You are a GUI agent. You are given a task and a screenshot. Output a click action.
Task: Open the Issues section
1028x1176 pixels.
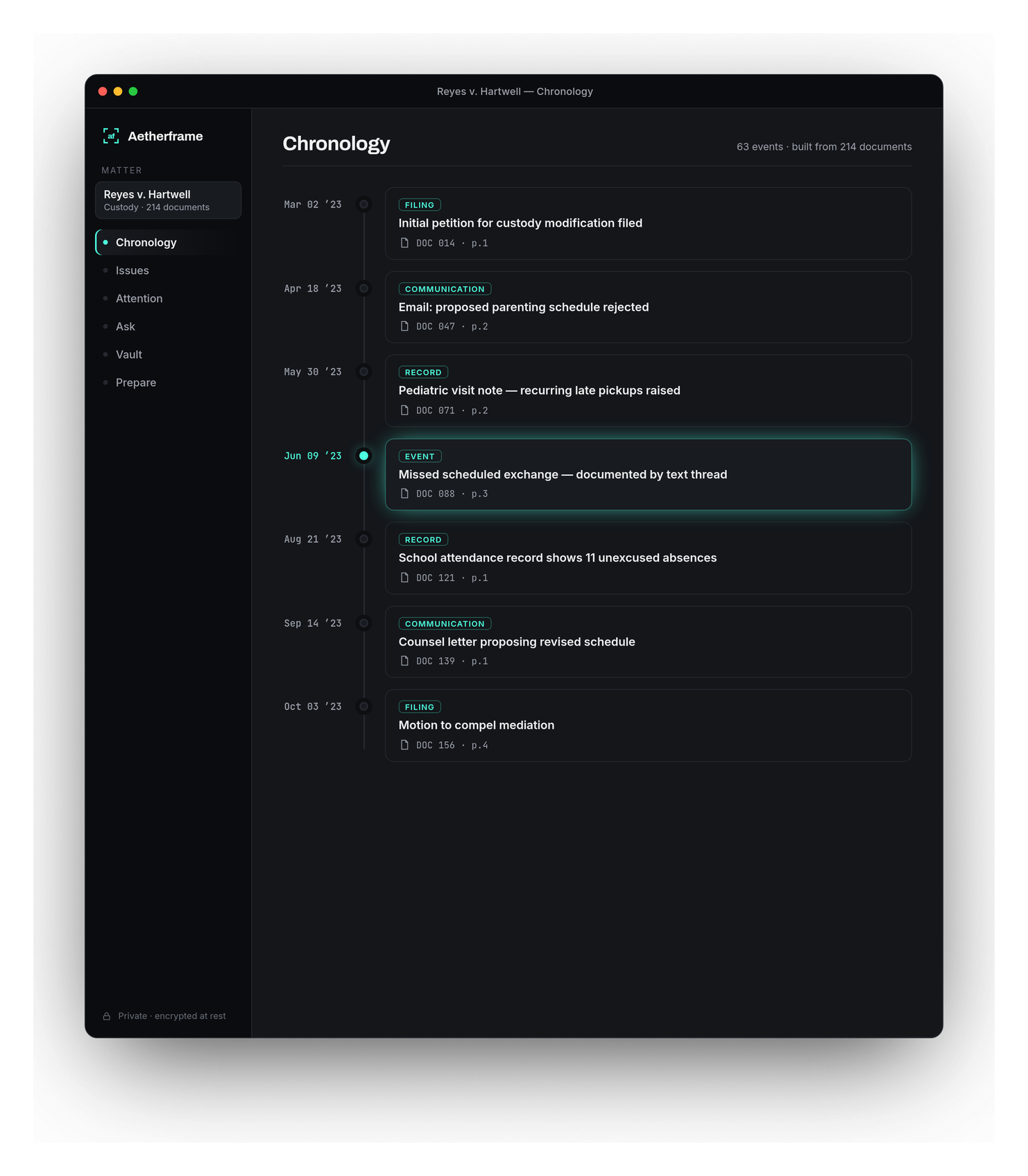pos(168,270)
